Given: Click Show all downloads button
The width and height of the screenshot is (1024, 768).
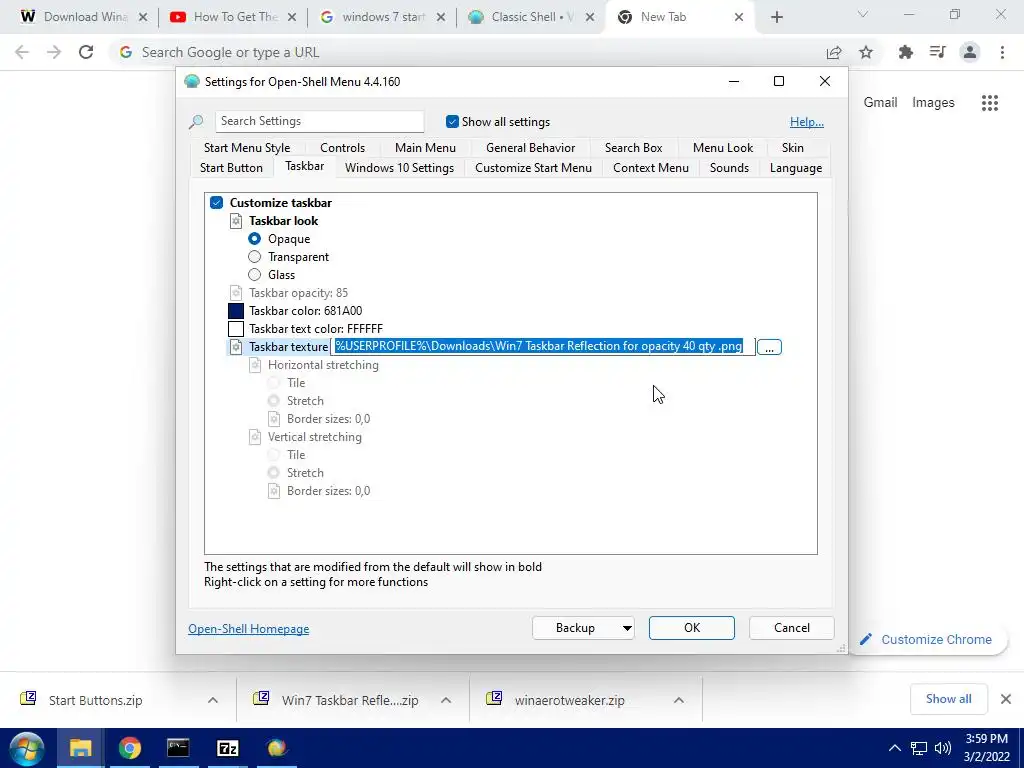Looking at the screenshot, I should click(x=948, y=699).
